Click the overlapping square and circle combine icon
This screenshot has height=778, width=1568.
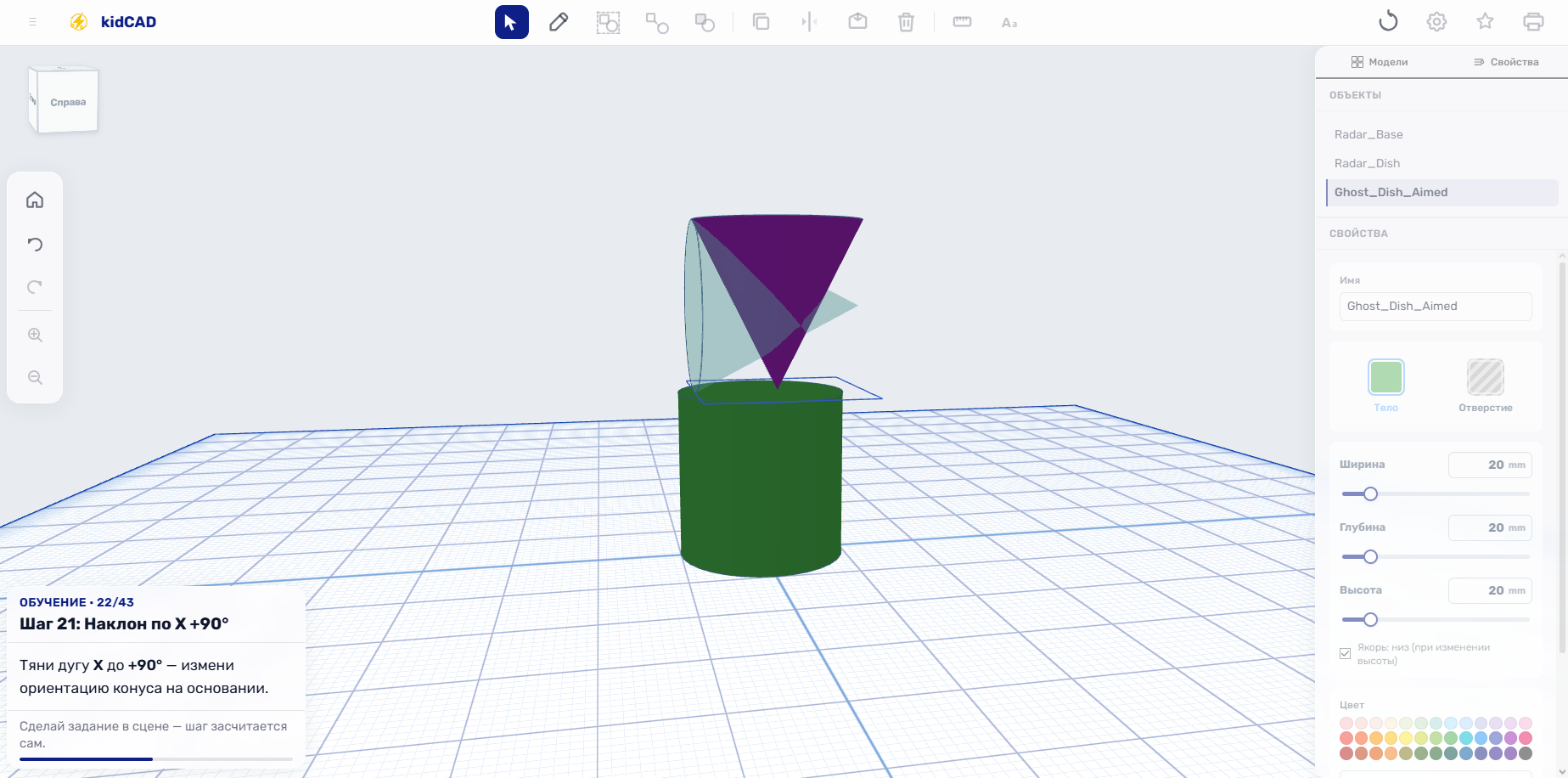point(705,22)
